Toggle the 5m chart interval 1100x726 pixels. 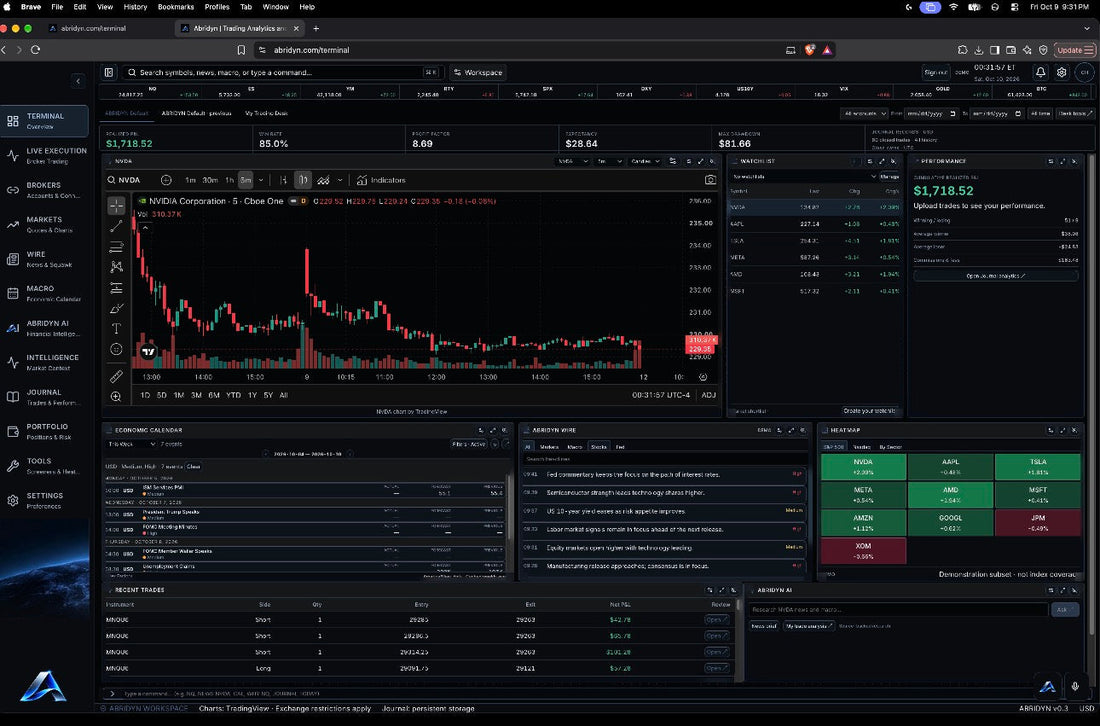pos(246,180)
